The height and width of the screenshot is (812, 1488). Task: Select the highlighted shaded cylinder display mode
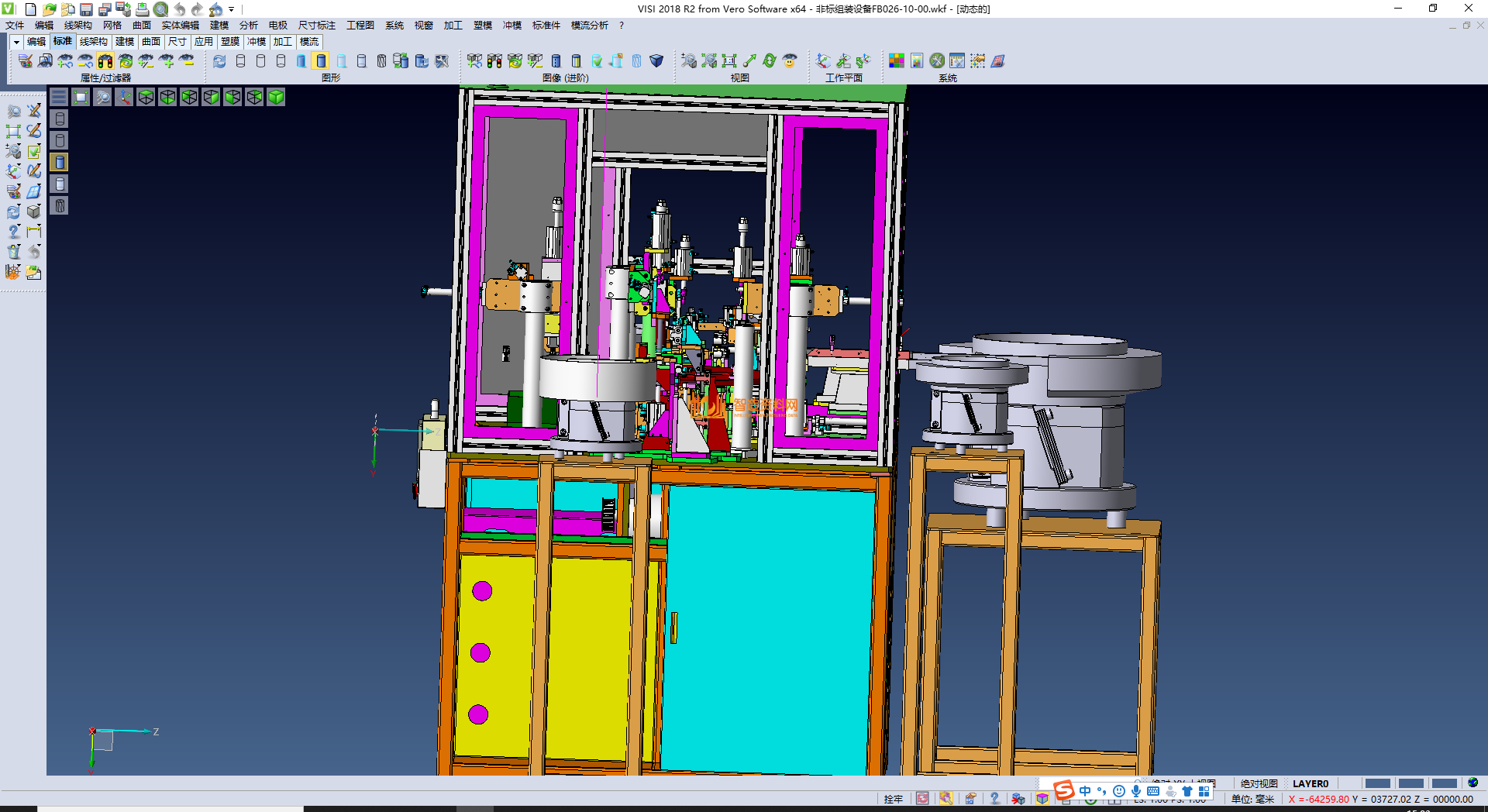tap(321, 61)
